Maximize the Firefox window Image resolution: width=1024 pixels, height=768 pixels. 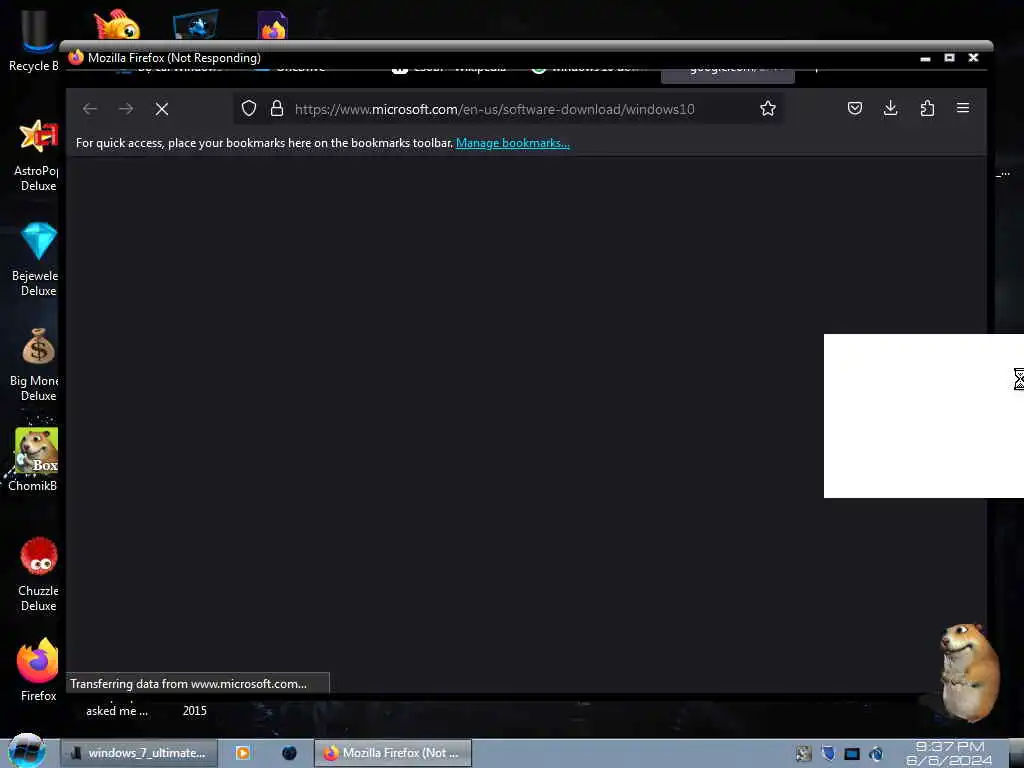click(950, 57)
